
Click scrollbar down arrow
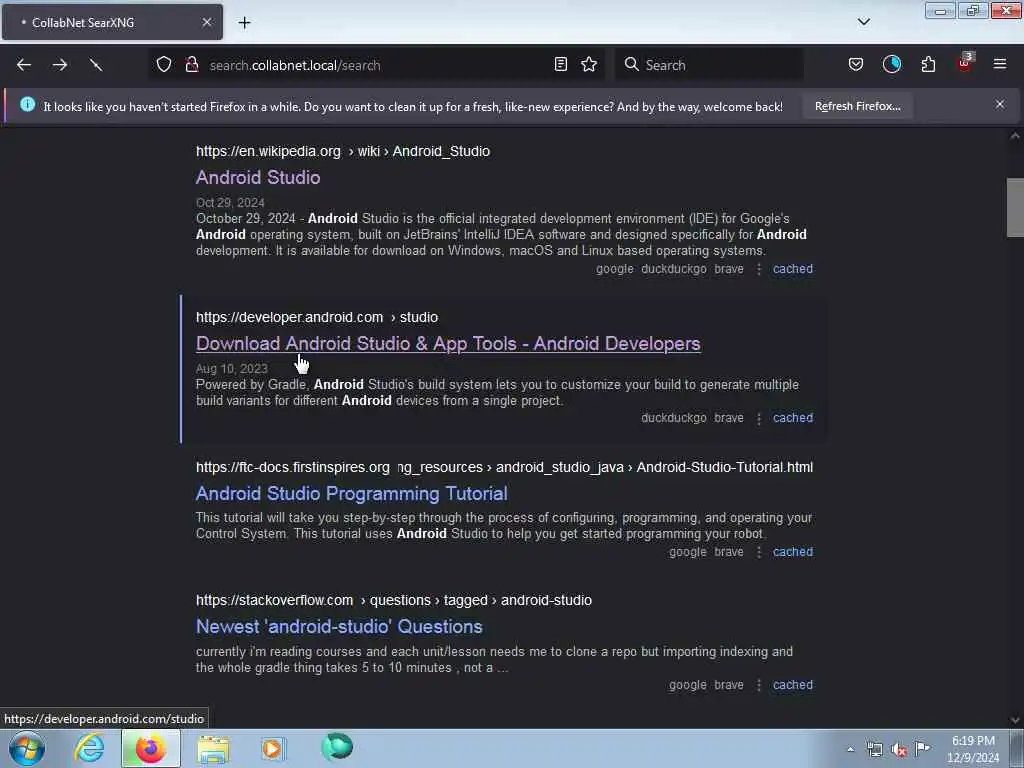pyautogui.click(x=1015, y=720)
